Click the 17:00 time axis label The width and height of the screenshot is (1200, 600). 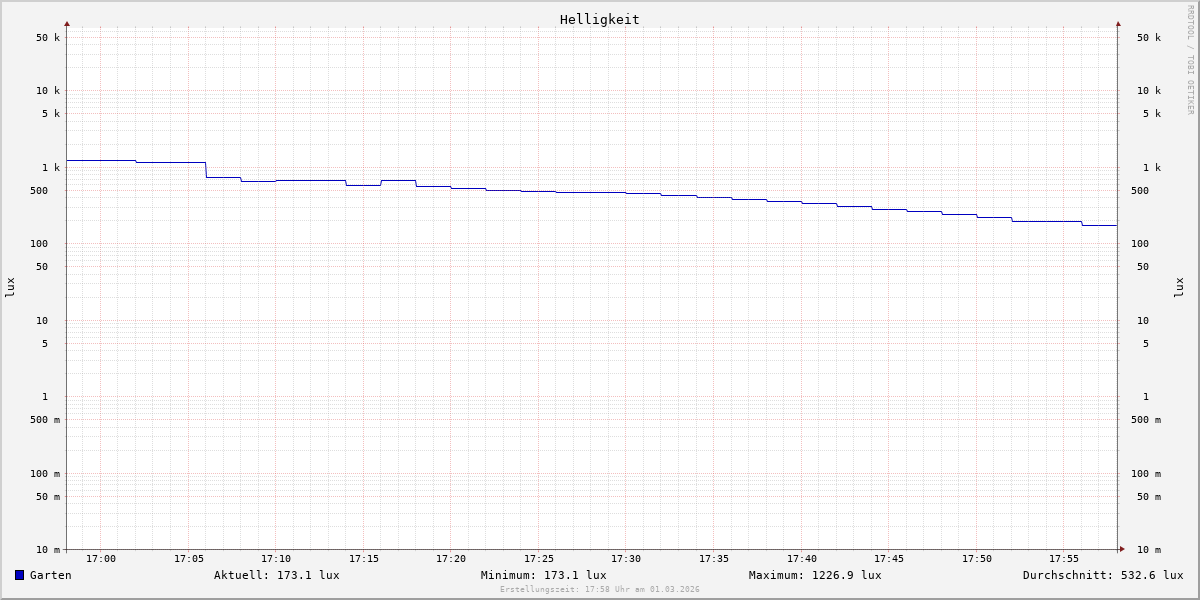click(x=101, y=559)
